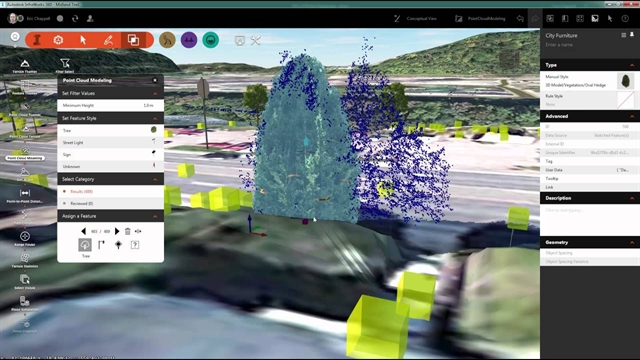Collapse the Advanced section
Image resolution: width=640 pixels, height=360 pixels.
632,116
